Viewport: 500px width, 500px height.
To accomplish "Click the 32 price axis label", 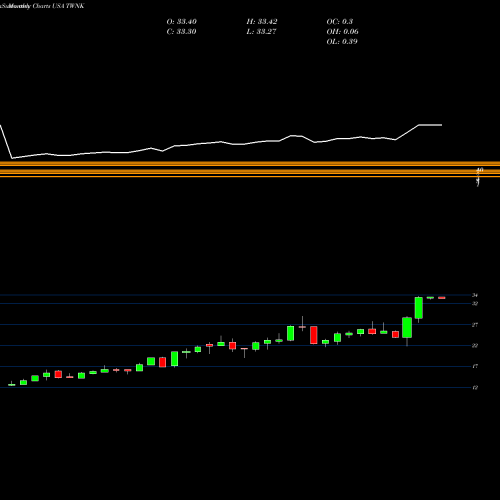I will [475, 304].
